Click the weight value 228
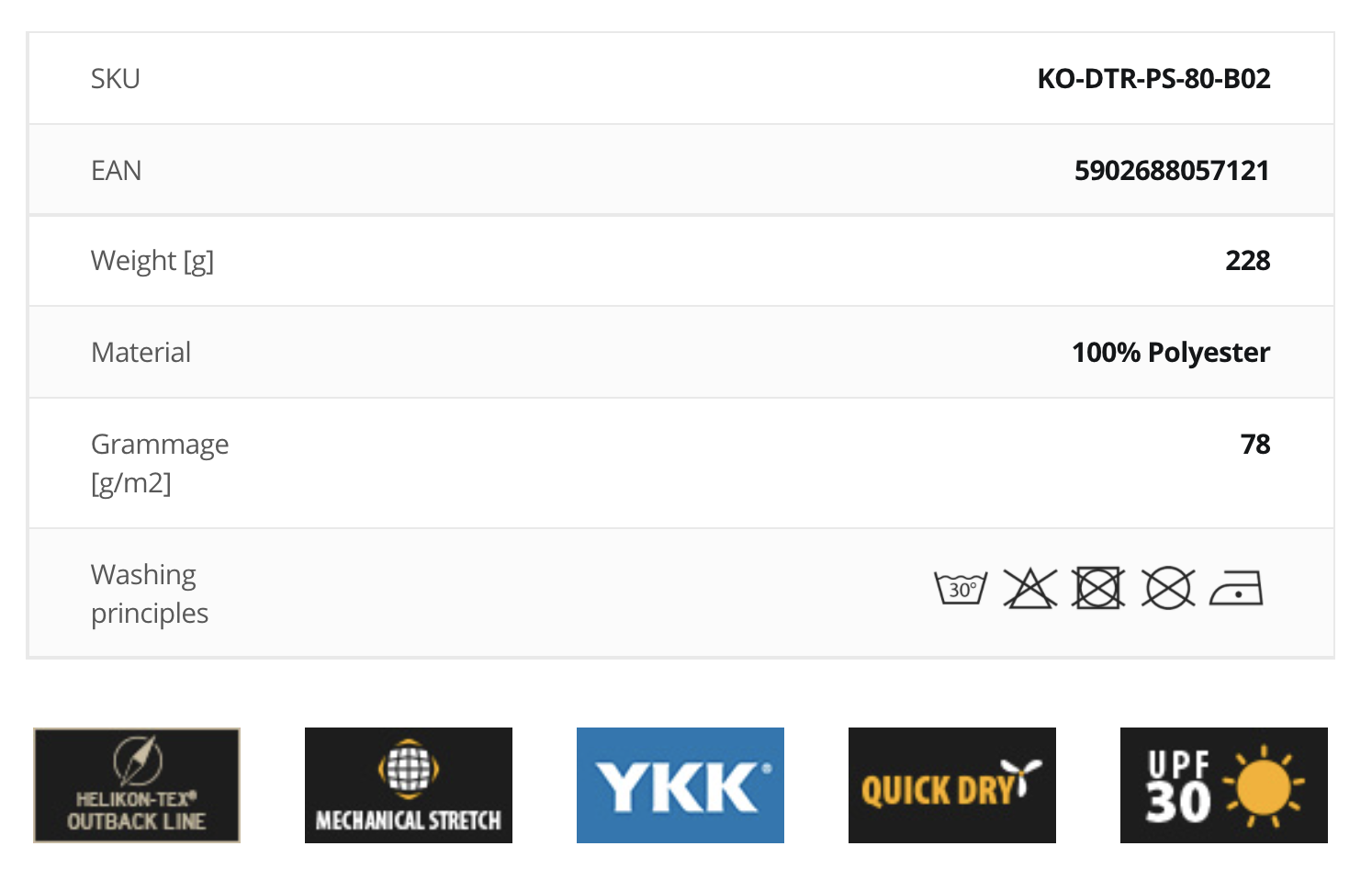Image resolution: width=1372 pixels, height=880 pixels. click(x=1247, y=261)
